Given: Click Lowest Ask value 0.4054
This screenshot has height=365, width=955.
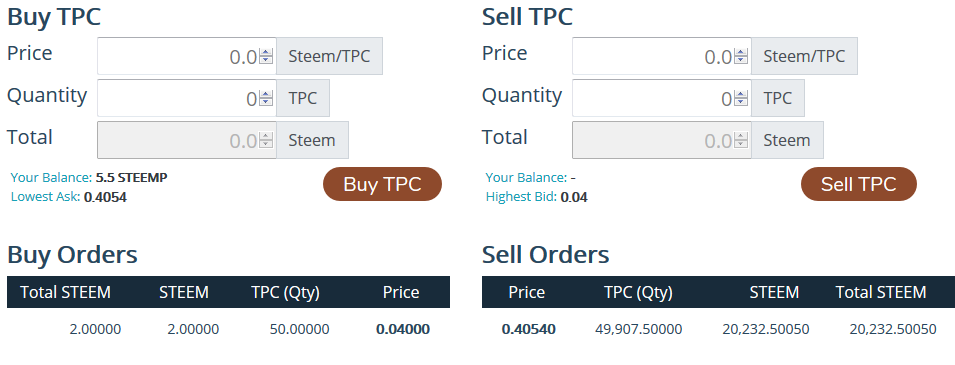Looking at the screenshot, I should [x=105, y=197].
